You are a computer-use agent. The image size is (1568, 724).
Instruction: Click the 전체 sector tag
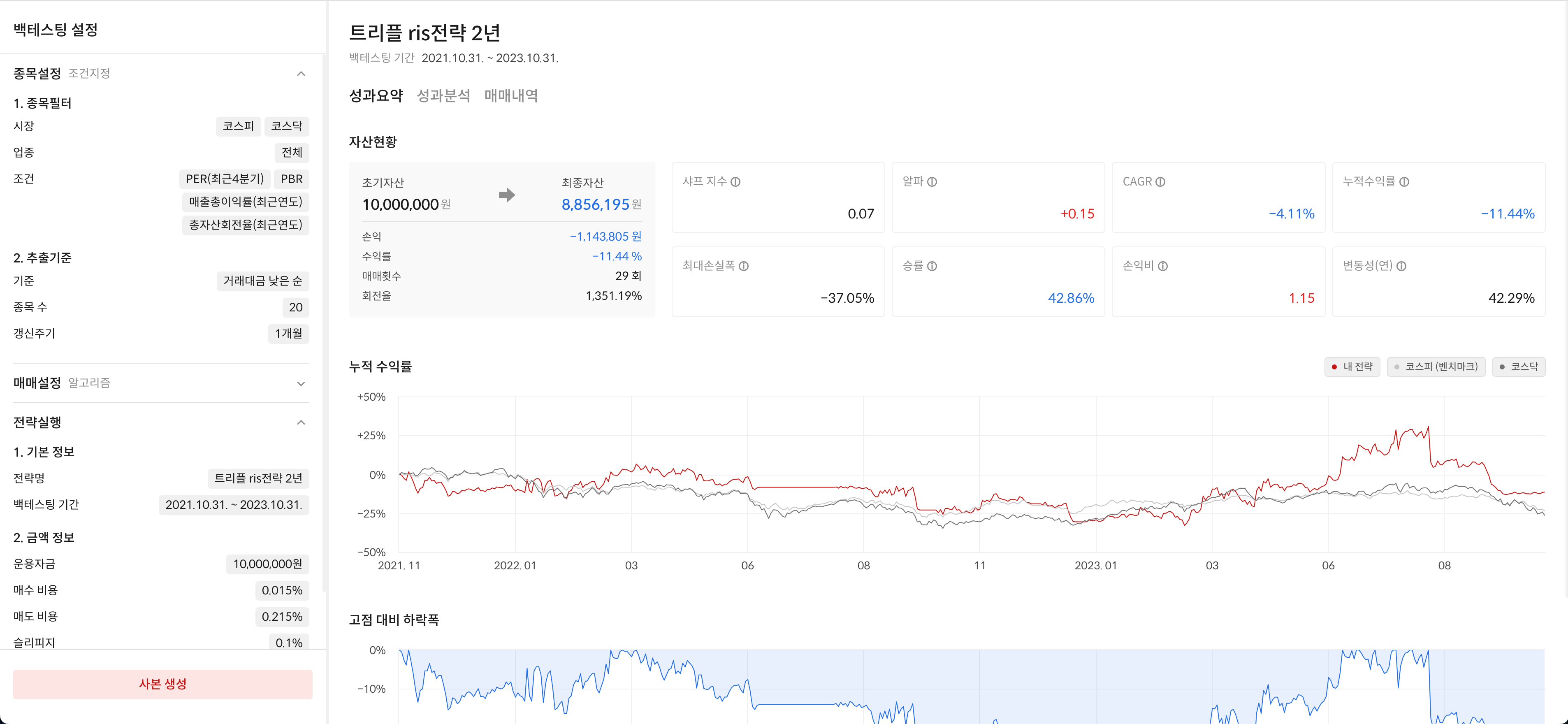(292, 152)
